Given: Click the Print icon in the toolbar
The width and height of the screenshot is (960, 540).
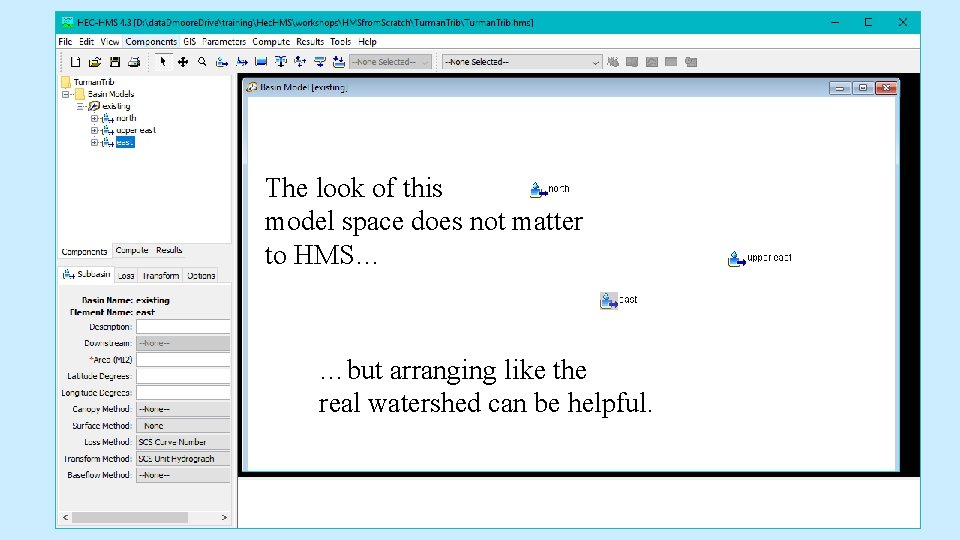Looking at the screenshot, I should pyautogui.click(x=134, y=62).
